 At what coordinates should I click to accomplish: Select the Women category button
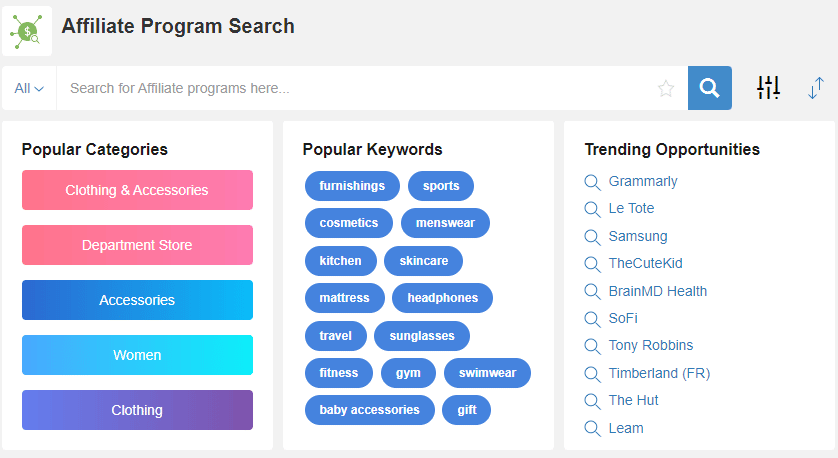point(137,355)
